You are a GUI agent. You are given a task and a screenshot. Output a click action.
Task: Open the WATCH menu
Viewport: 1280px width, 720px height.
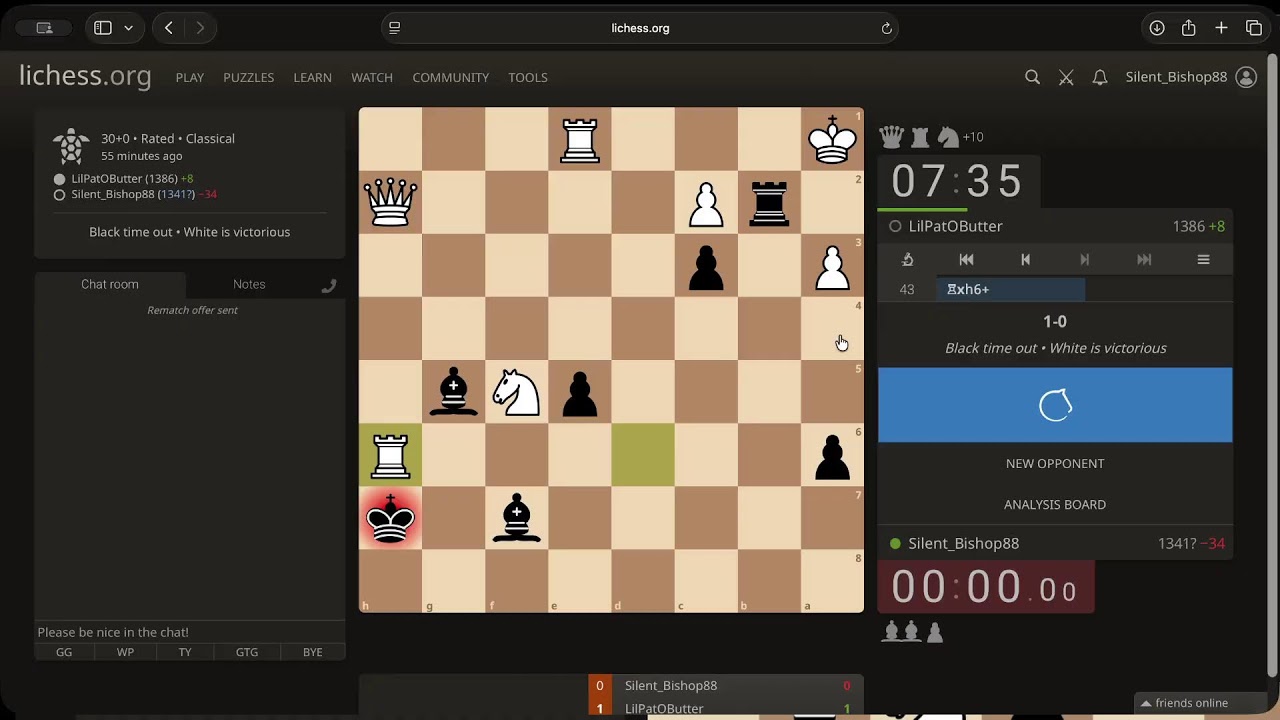tap(371, 77)
